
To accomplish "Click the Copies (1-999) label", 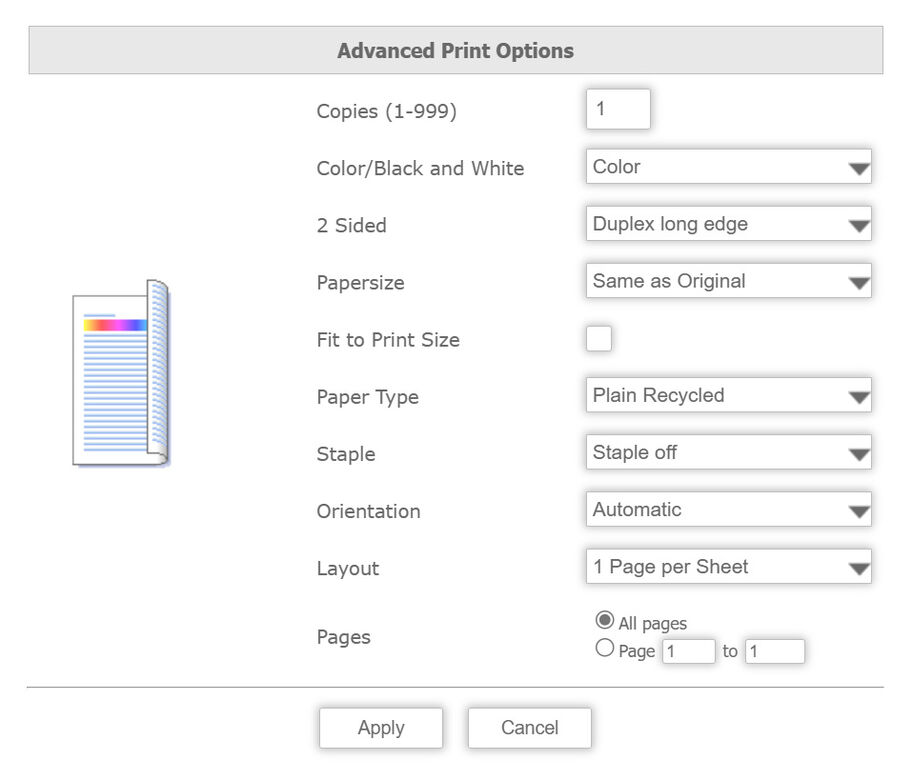I will pyautogui.click(x=386, y=112).
